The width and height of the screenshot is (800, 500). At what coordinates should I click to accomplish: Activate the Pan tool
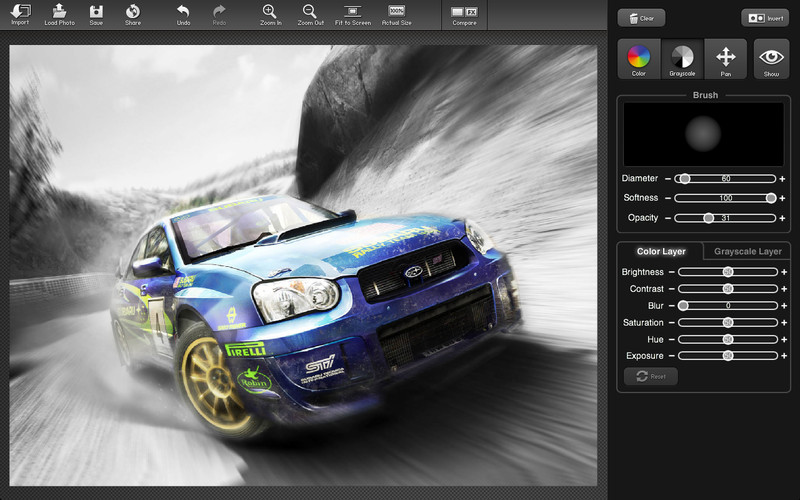(x=726, y=60)
